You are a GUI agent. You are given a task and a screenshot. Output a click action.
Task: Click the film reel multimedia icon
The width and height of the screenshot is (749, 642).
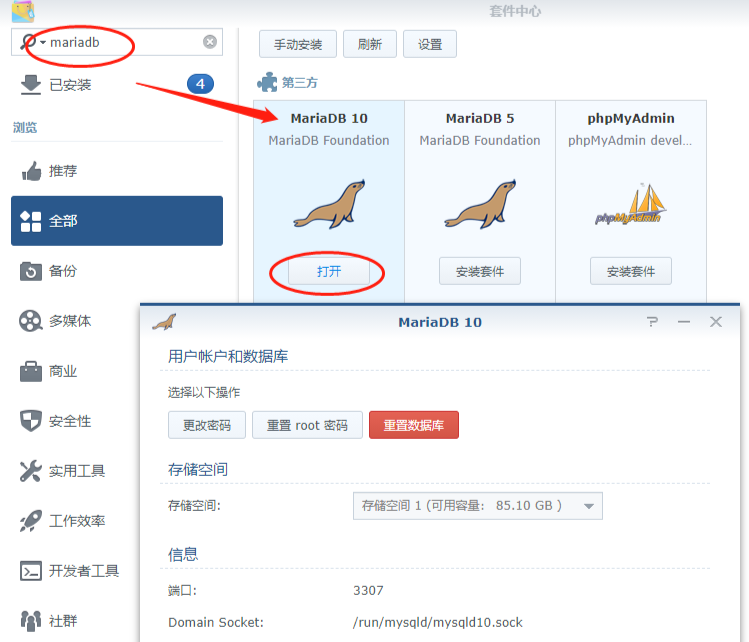[31, 321]
